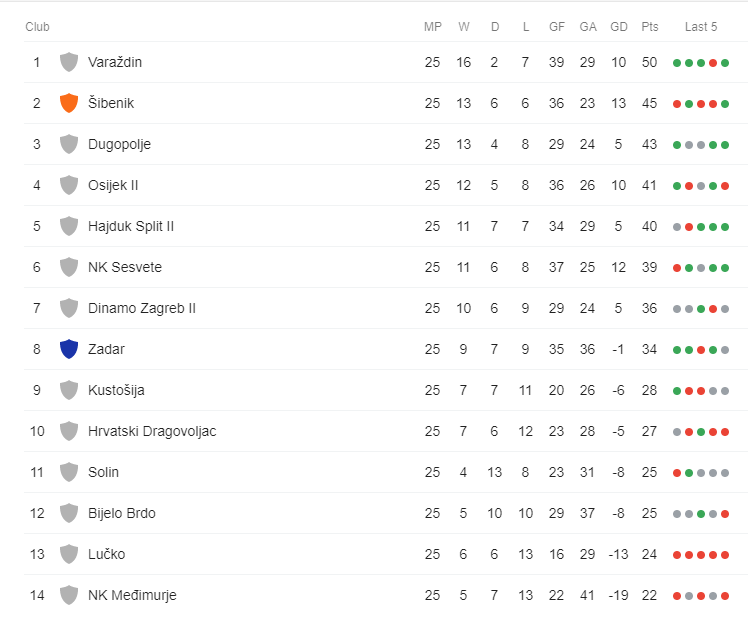This screenshot has height=629, width=748.
Task: Click the NK Međimurje shield icon
Action: 69,595
